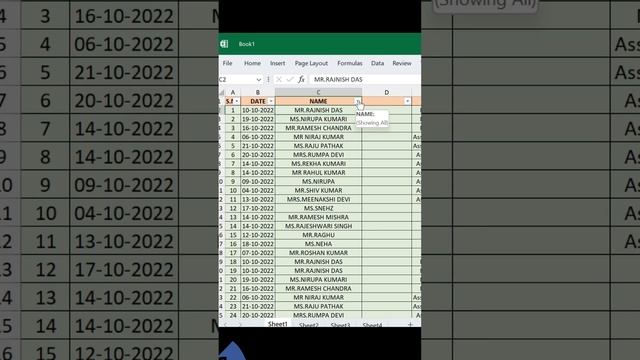Image resolution: width=640 pixels, height=360 pixels.
Task: Open the NAME column filter dropdown
Action: (x=358, y=101)
